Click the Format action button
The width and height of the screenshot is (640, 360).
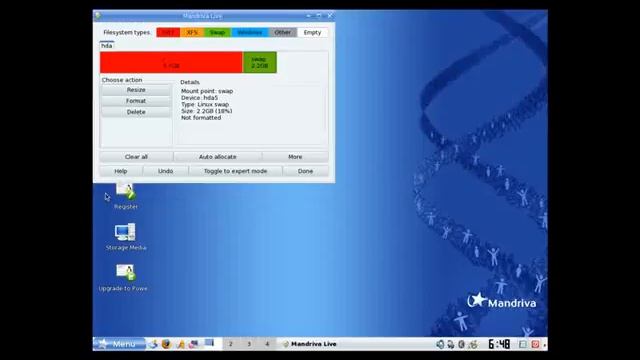click(x=136, y=101)
